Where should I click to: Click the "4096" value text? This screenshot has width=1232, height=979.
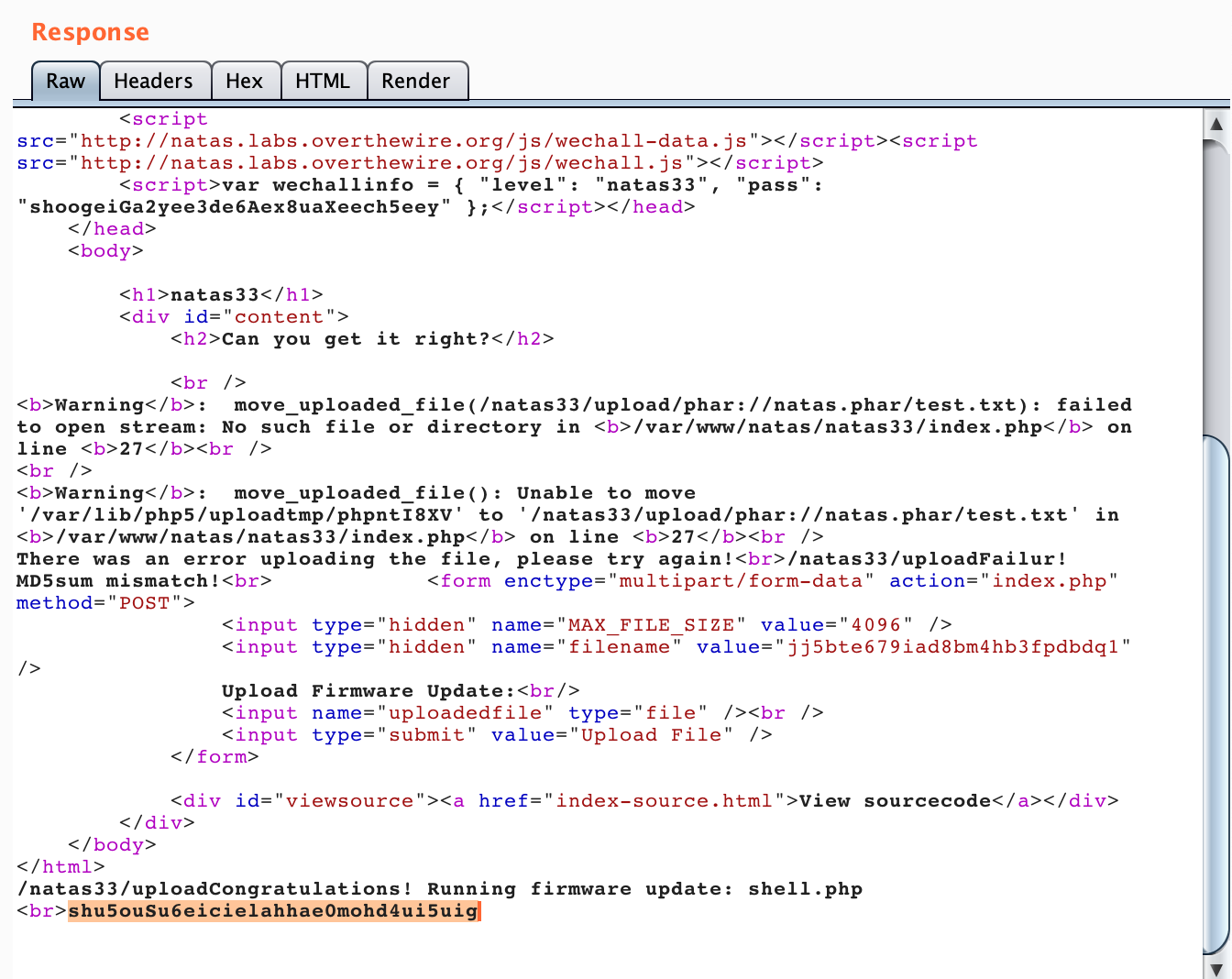pos(876,625)
